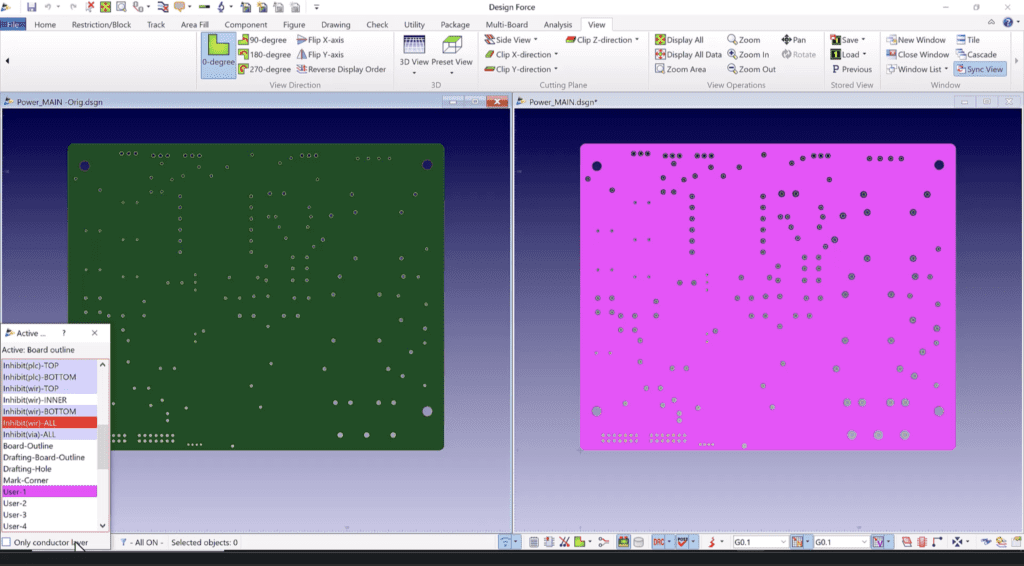
Task: Open help for the Active layer panel
Action: point(63,333)
